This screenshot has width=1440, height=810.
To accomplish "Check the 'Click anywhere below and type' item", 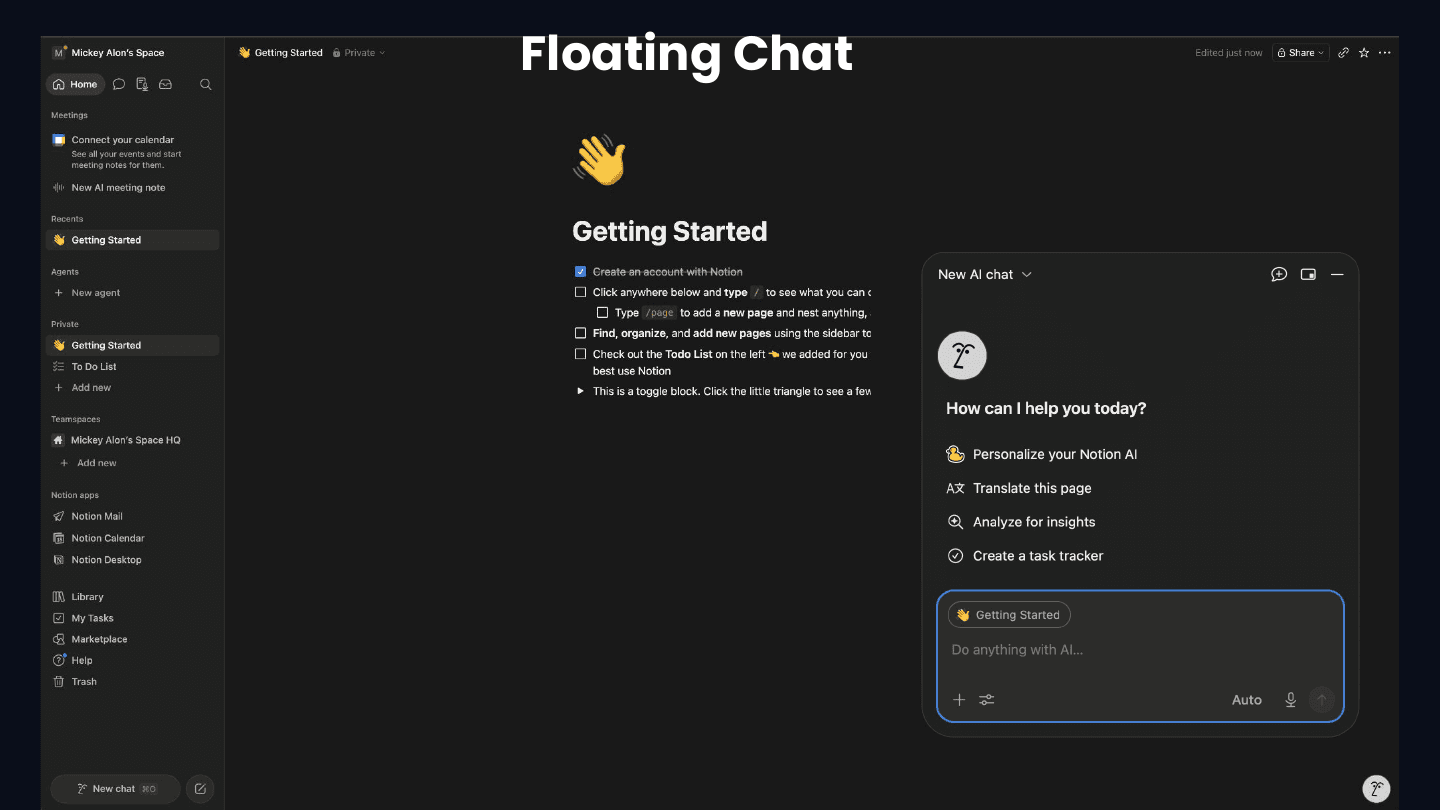I will pos(580,293).
